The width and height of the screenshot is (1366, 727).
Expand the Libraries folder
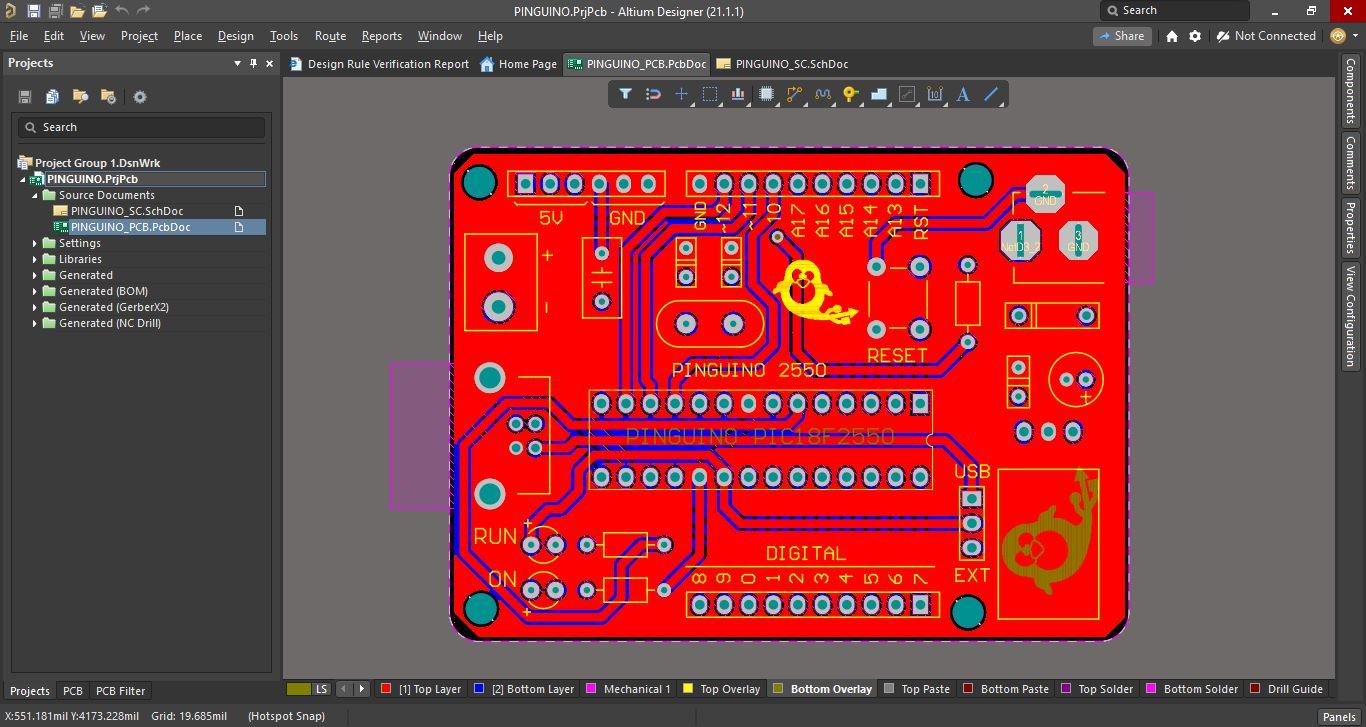(x=35, y=259)
